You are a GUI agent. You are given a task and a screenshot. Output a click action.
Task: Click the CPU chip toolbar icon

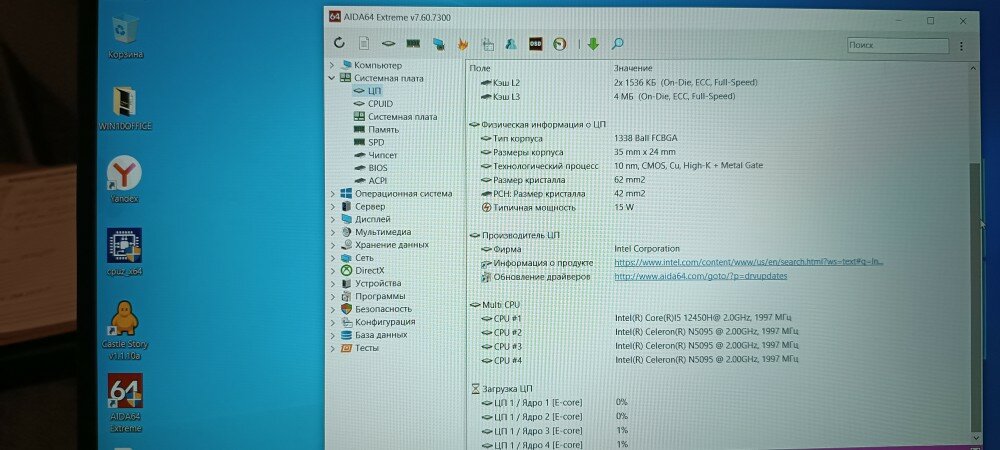coord(388,44)
